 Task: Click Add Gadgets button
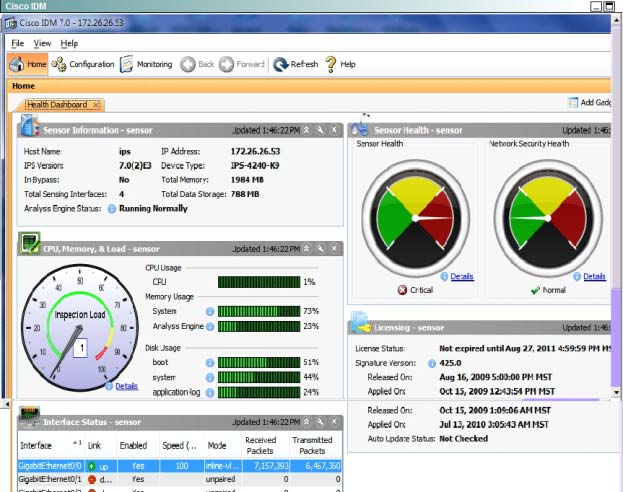point(590,103)
